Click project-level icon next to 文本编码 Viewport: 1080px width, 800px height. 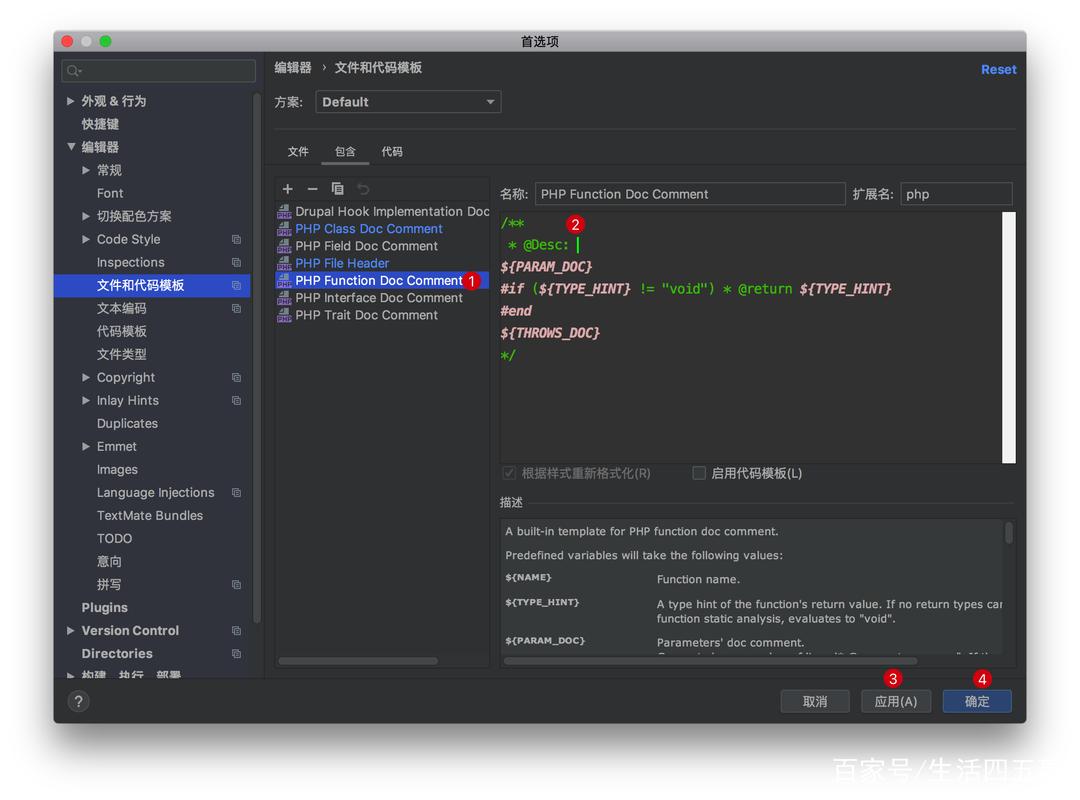(x=236, y=308)
